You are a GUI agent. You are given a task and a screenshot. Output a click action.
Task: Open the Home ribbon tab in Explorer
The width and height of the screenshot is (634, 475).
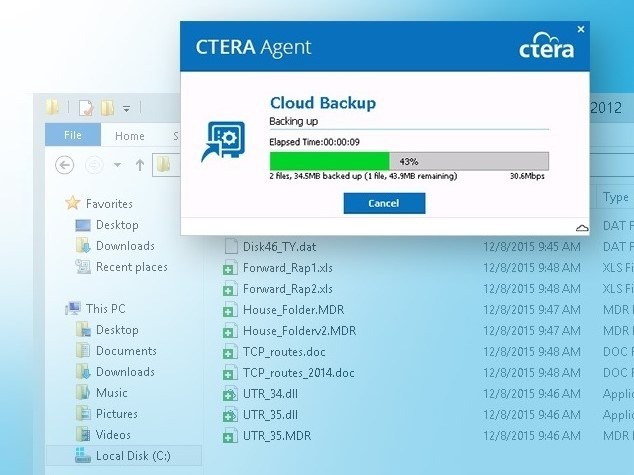point(129,136)
